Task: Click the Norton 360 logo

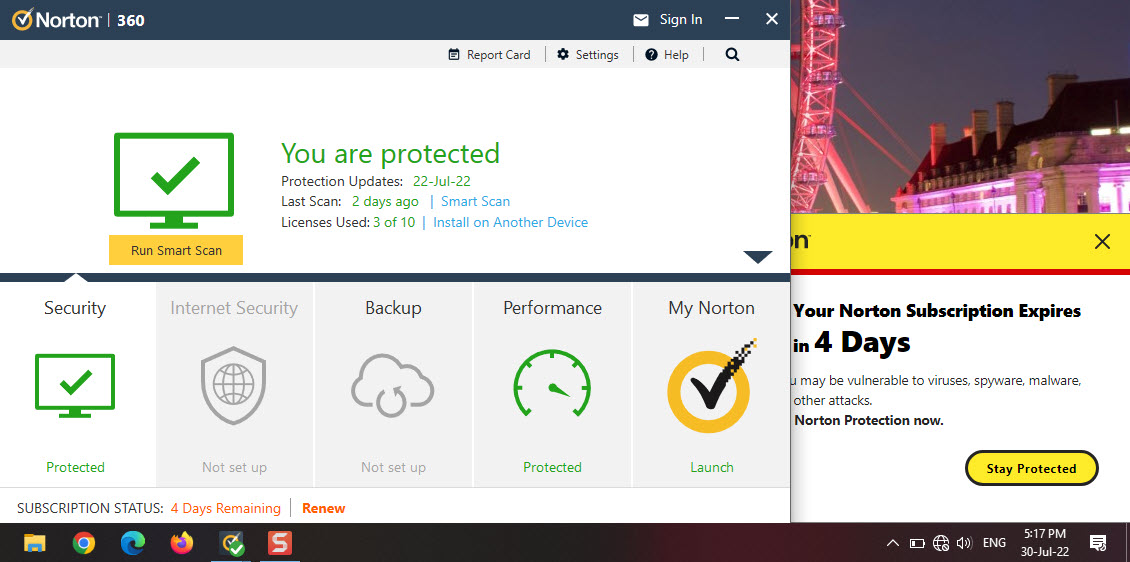Action: (x=79, y=19)
